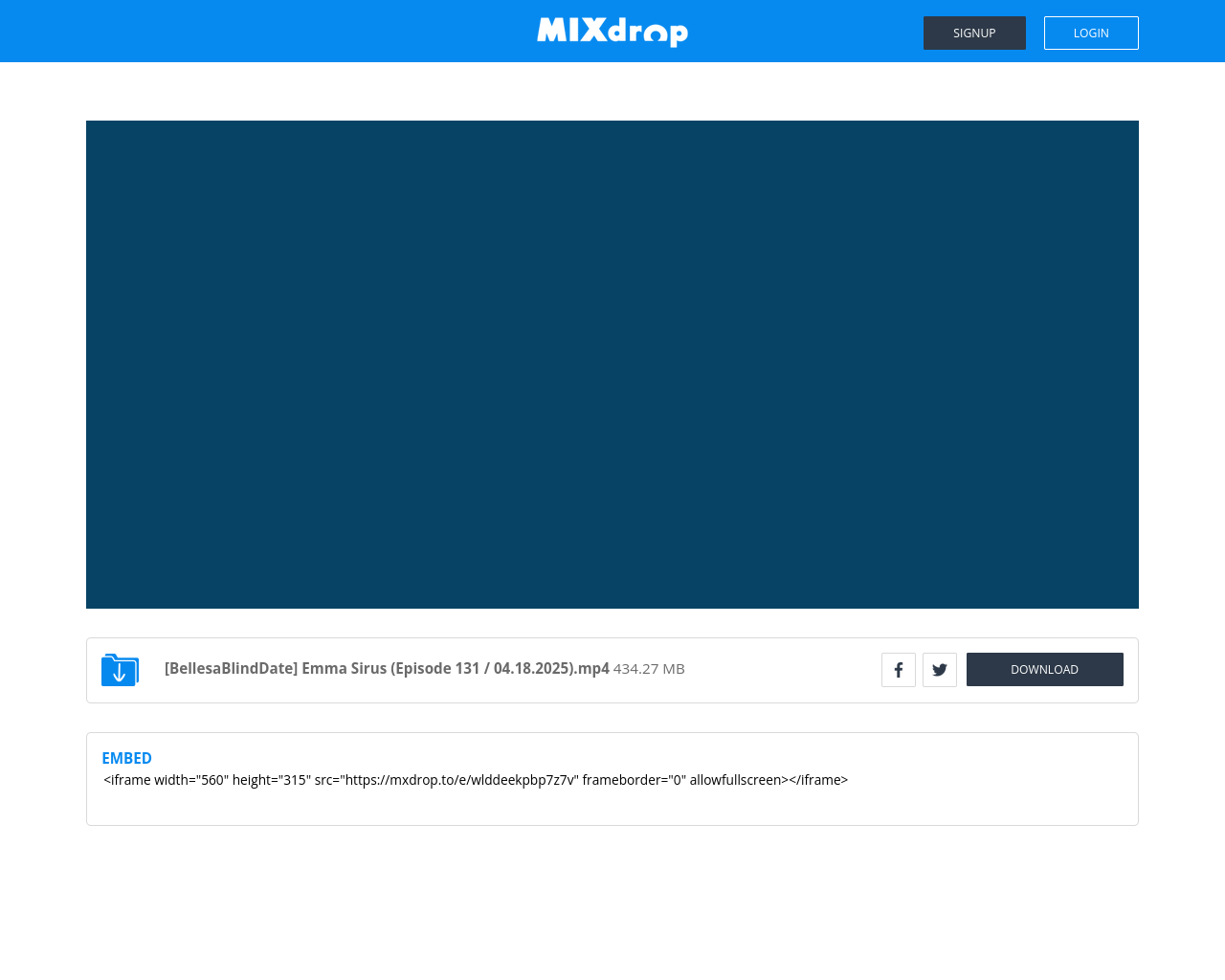The height and width of the screenshot is (980, 1225).
Task: Click the blue folder download icon
Action: click(x=121, y=670)
